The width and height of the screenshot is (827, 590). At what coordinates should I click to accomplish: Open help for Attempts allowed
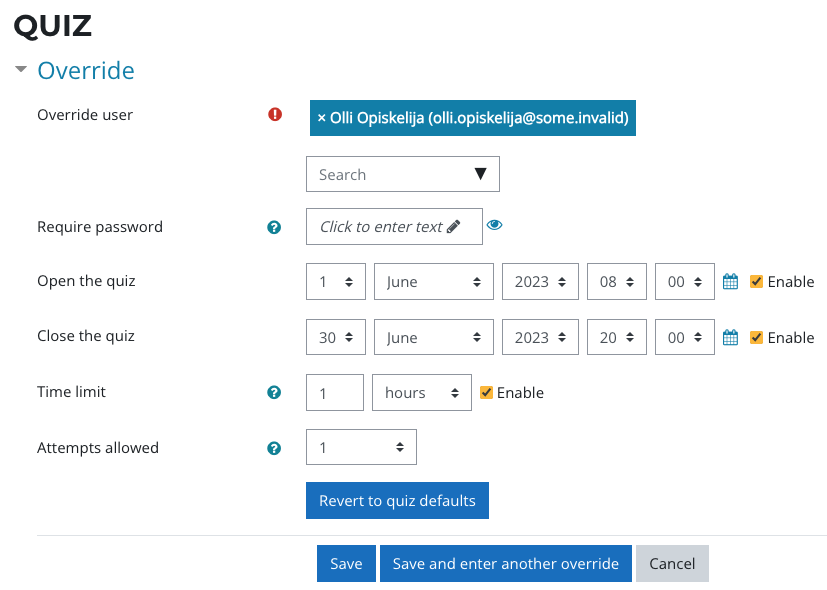click(x=274, y=449)
